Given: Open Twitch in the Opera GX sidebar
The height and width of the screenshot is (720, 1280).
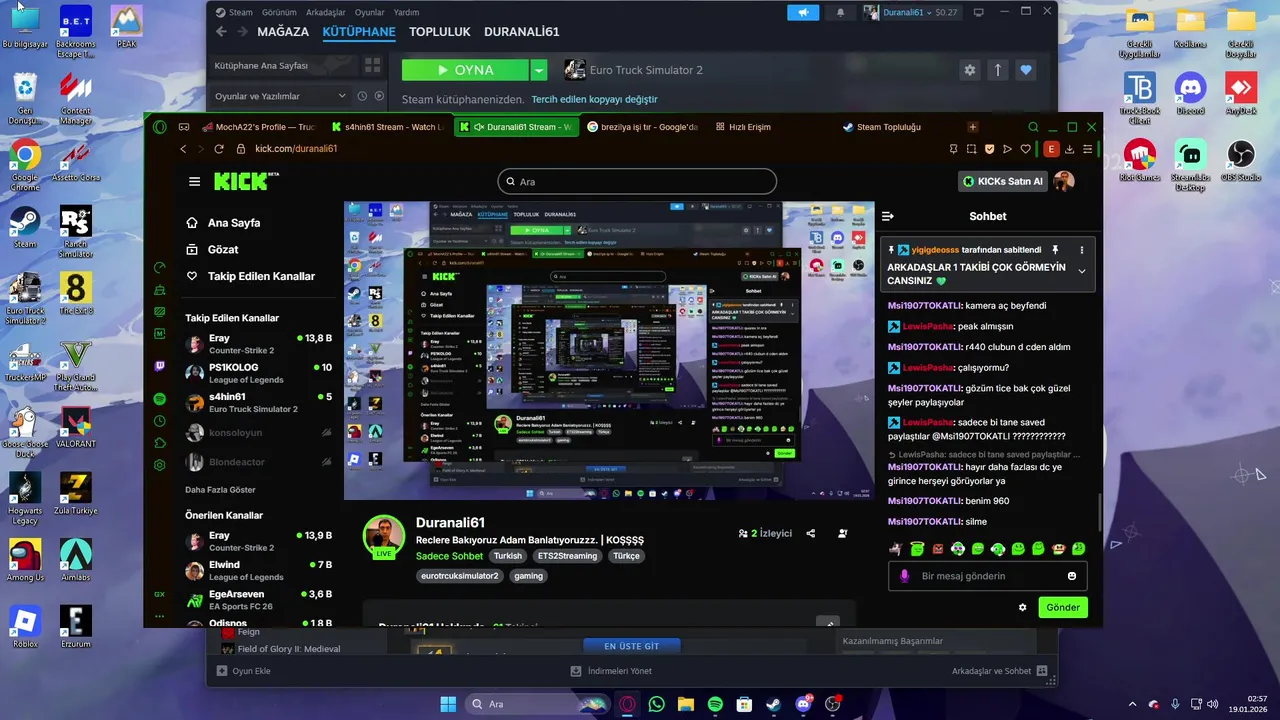Looking at the screenshot, I should point(160,364).
